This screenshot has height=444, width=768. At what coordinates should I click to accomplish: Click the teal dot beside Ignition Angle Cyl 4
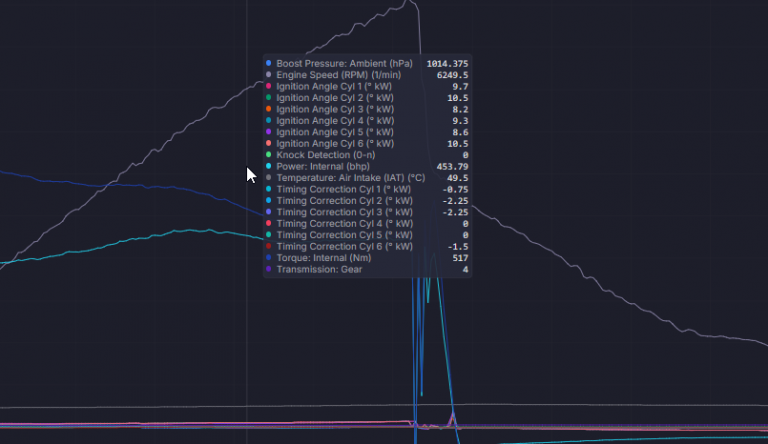pos(268,120)
